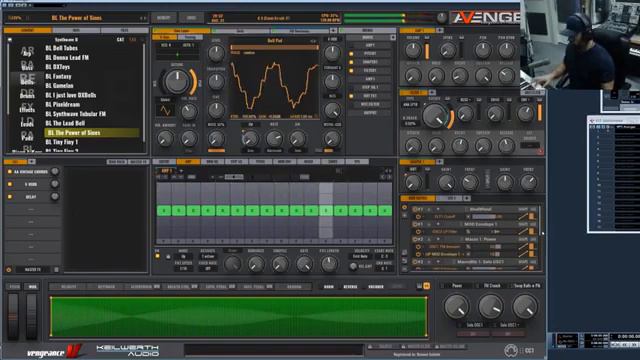
Task: Switch to the ARP tab
Action: coord(188,162)
